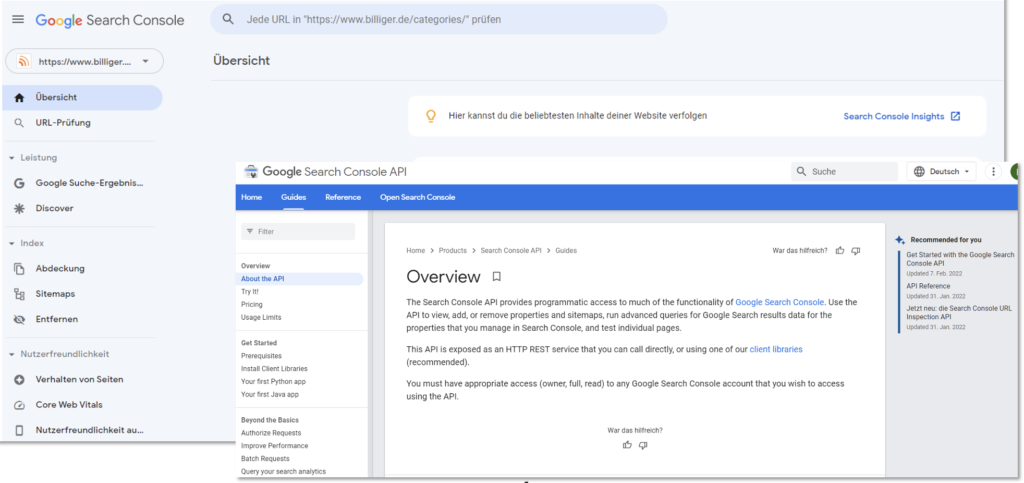Switch to the Home tab in API docs

point(251,197)
